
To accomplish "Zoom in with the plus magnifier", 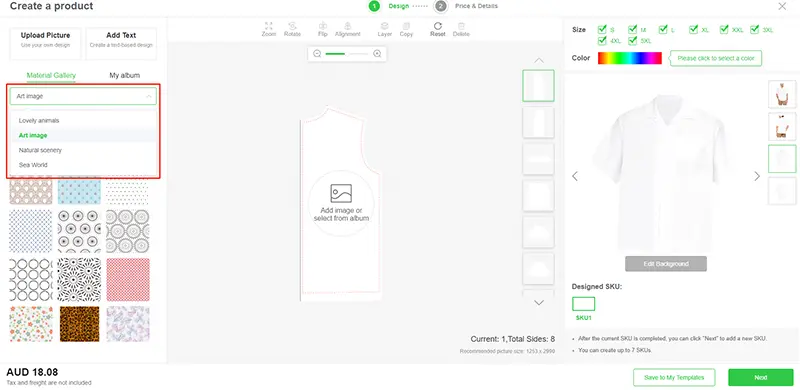I will coord(378,54).
